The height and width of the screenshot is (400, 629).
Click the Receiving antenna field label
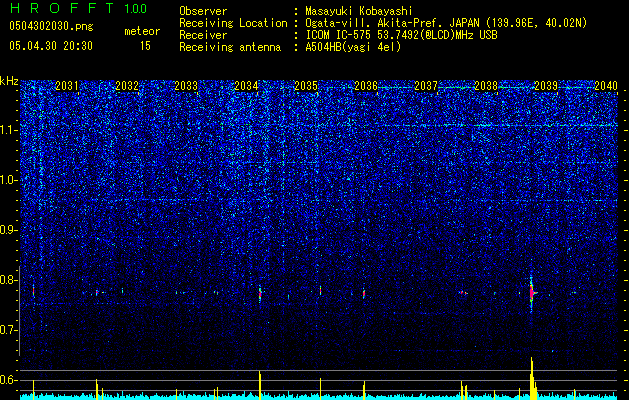[x=230, y=47]
